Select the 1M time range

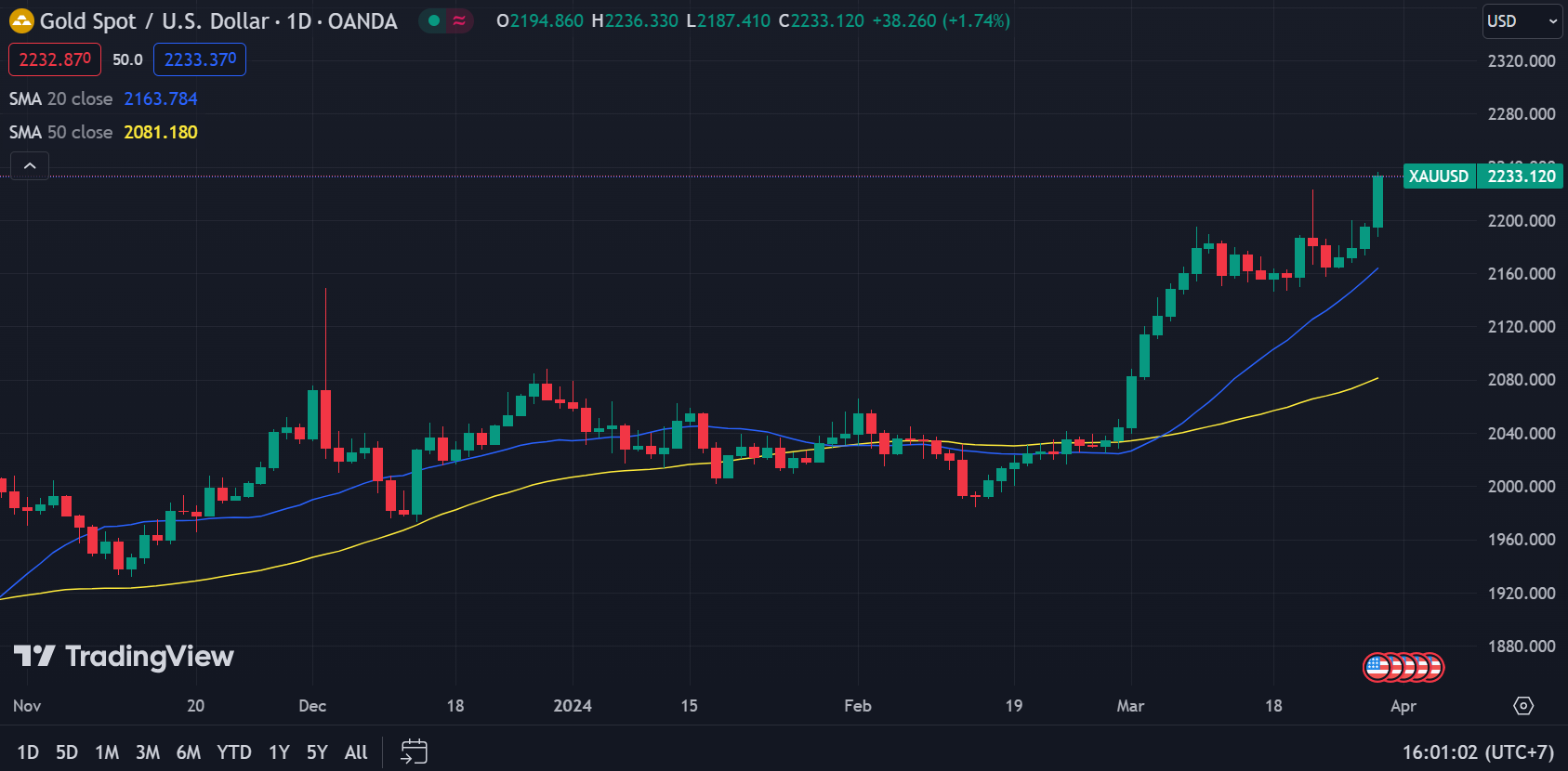[107, 752]
